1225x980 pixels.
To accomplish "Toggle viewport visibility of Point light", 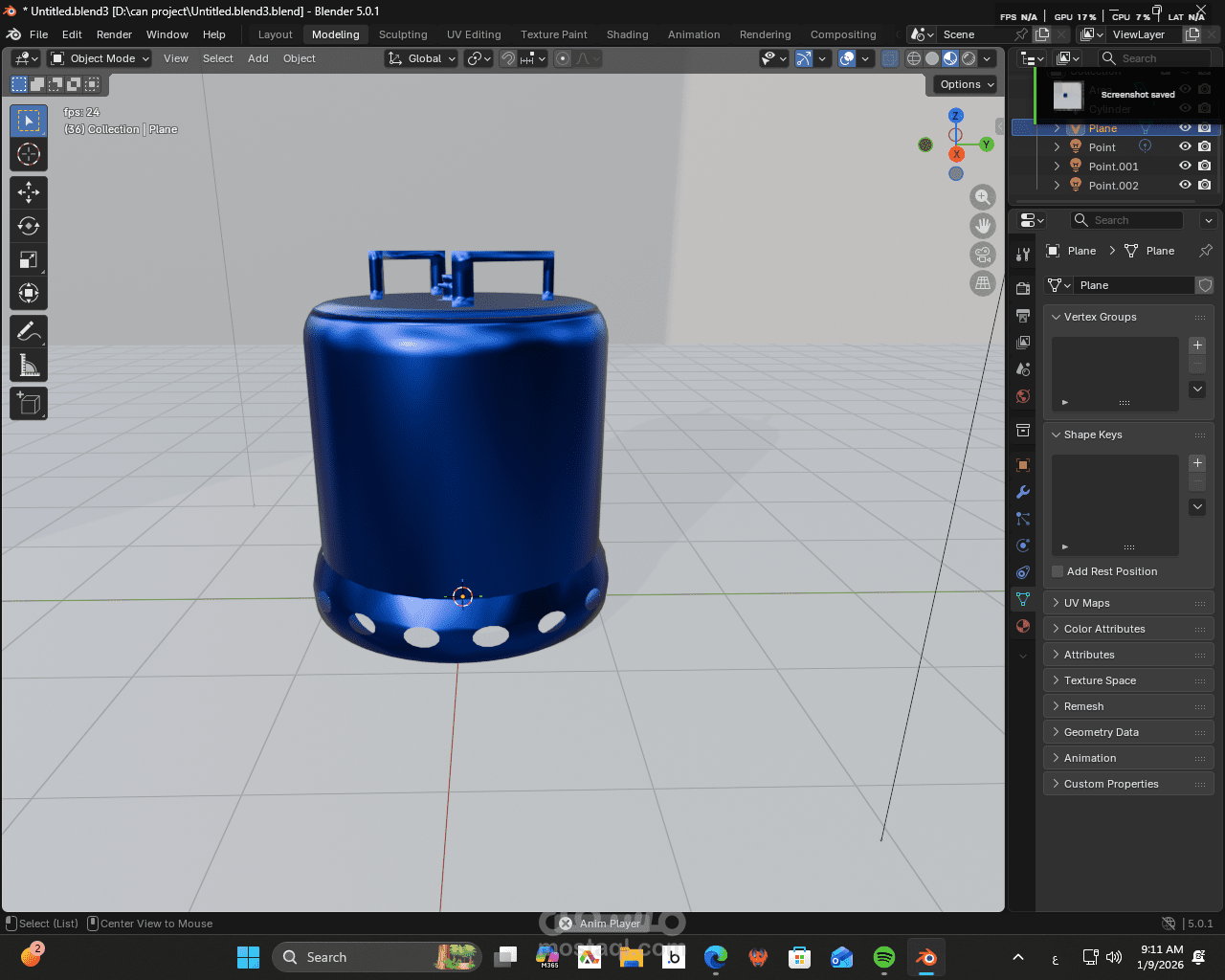I will (x=1185, y=146).
